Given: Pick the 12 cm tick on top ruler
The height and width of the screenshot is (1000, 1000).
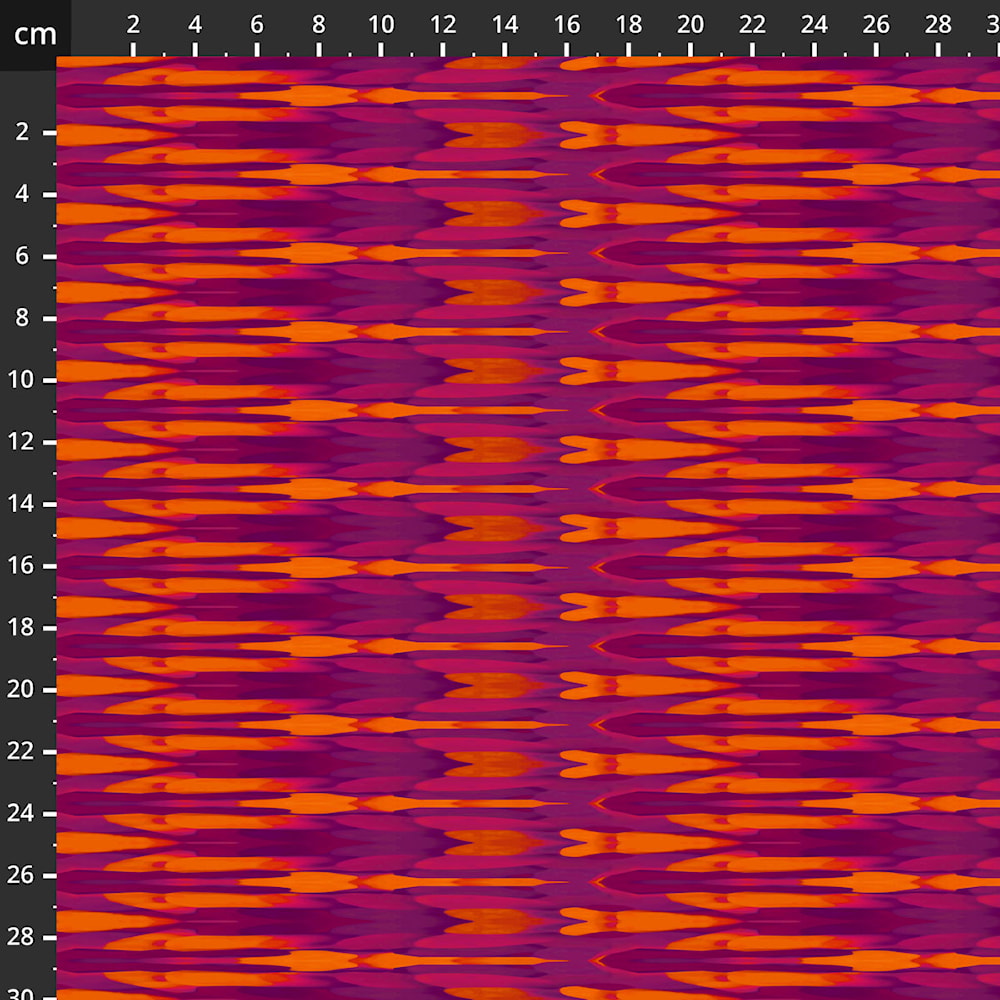Looking at the screenshot, I should tap(443, 26).
